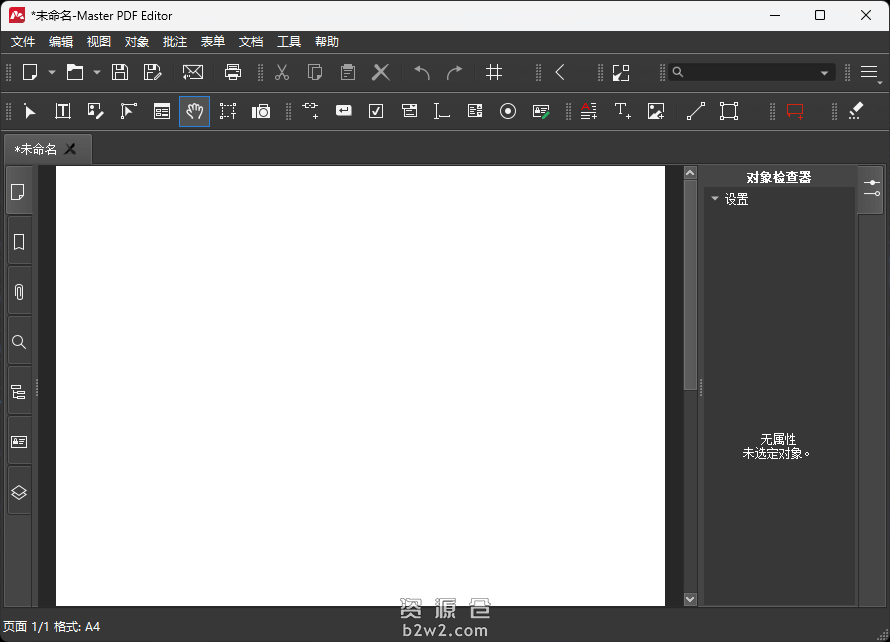Image resolution: width=890 pixels, height=642 pixels.
Task: Open the 工具 menu
Action: tap(289, 42)
